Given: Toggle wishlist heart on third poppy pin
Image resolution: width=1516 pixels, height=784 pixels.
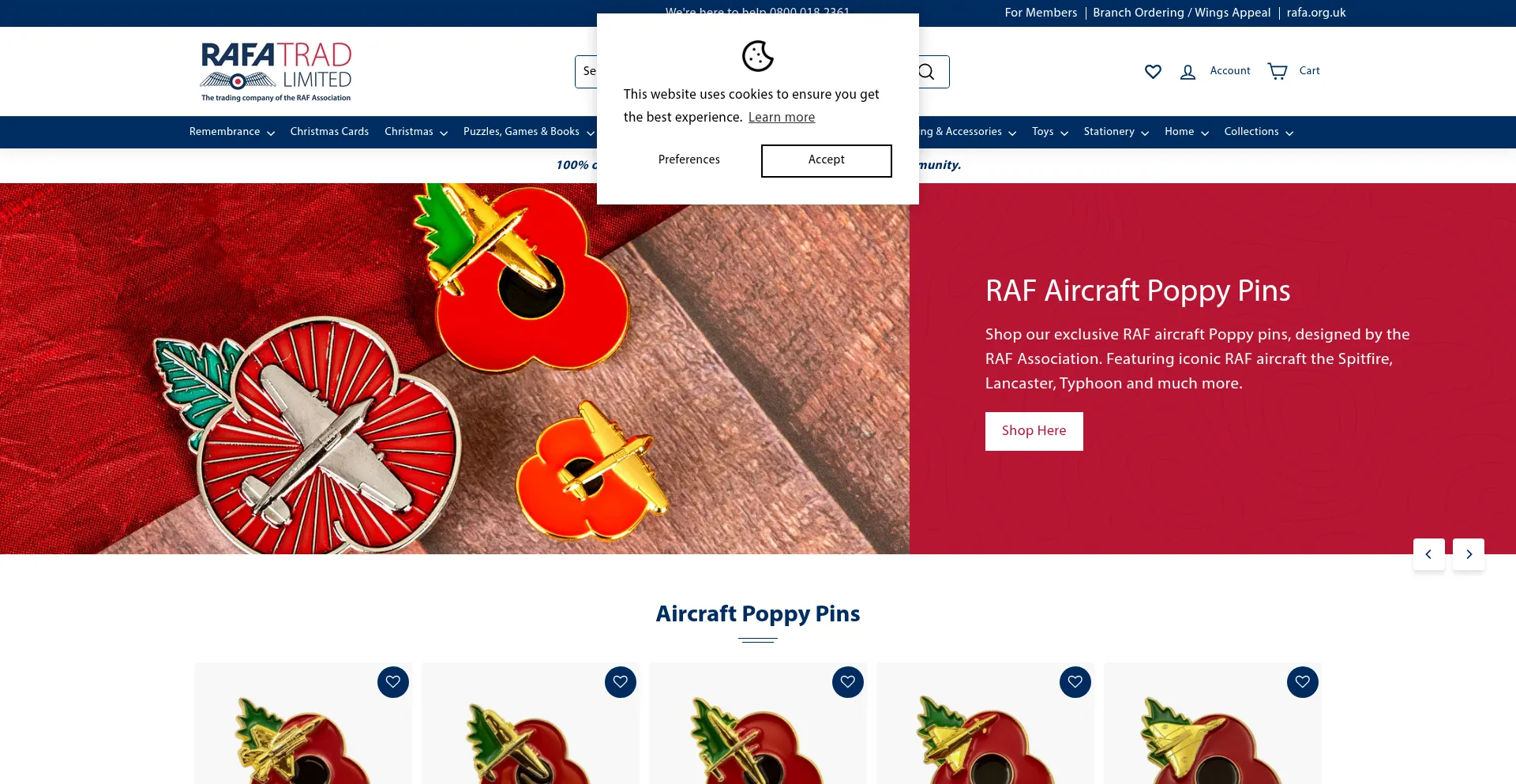Looking at the screenshot, I should (848, 682).
